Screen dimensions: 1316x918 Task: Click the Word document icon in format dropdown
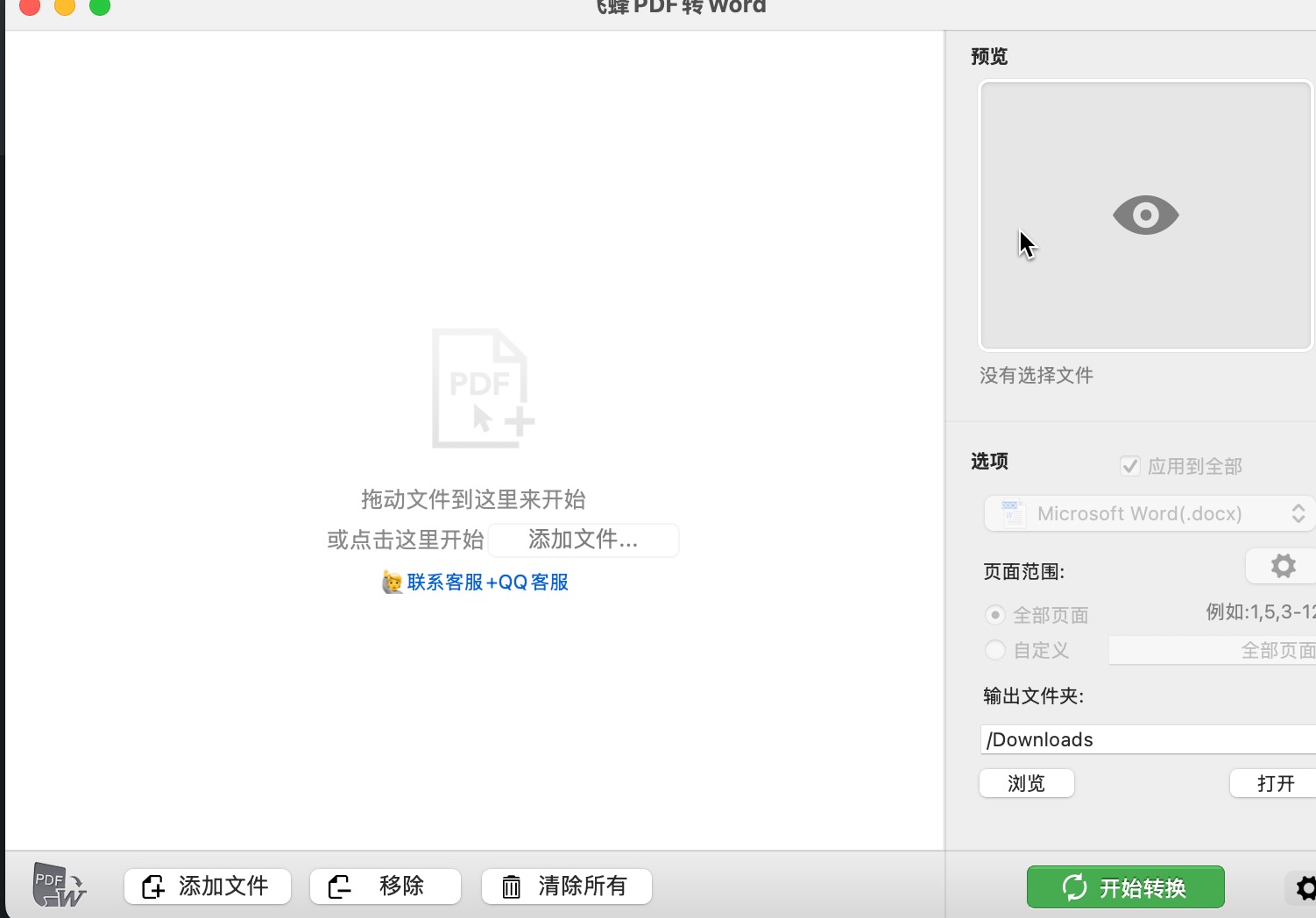[1012, 513]
